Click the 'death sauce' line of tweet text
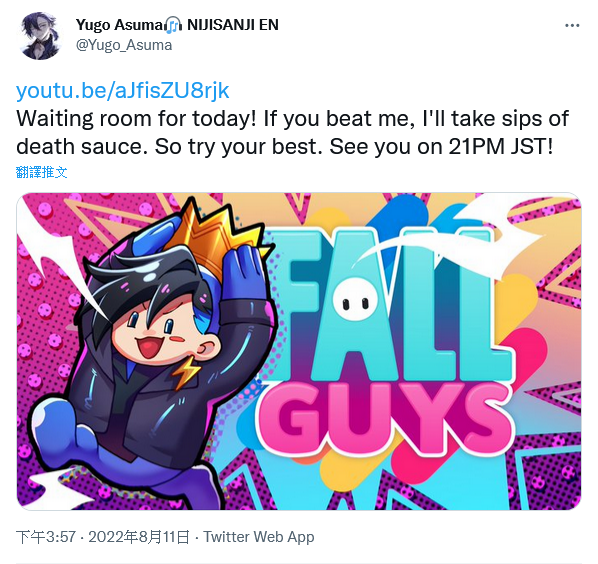Image resolution: width=598 pixels, height=564 pixels. (x=284, y=147)
